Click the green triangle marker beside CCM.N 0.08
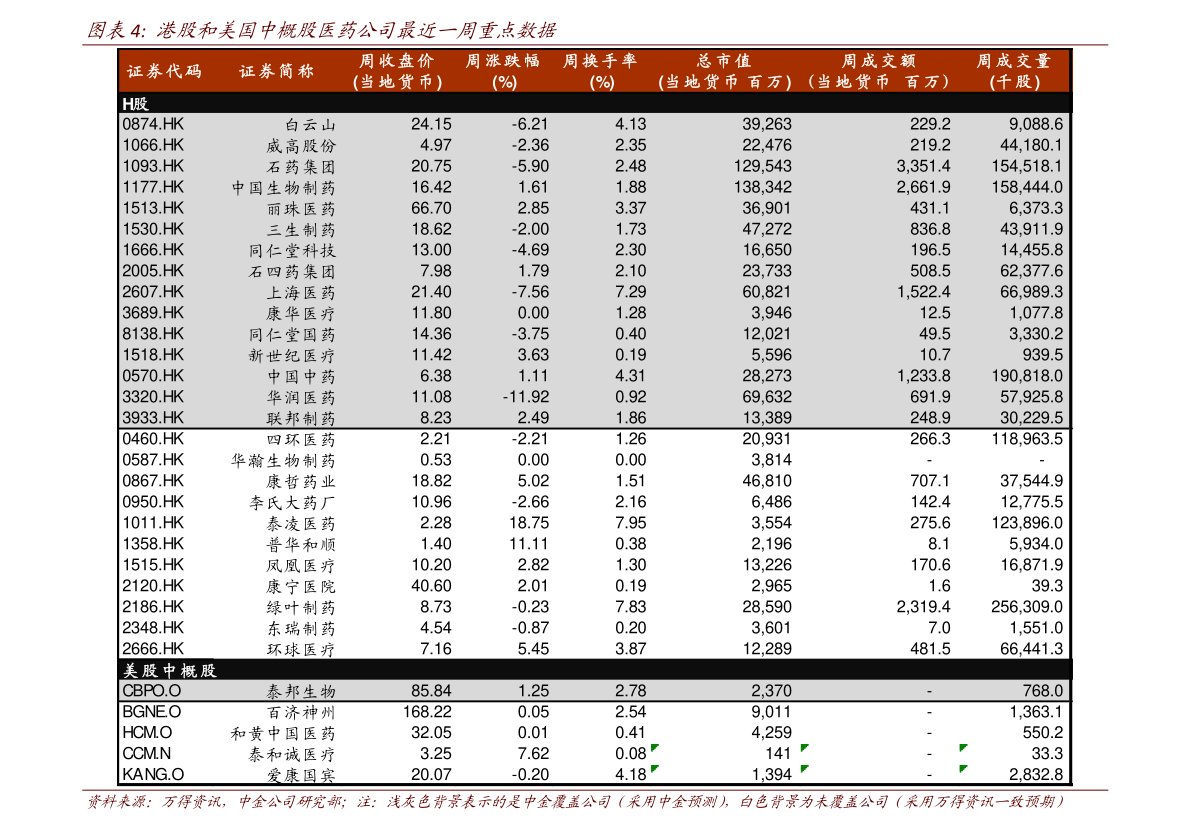1191x830 pixels. click(x=655, y=748)
